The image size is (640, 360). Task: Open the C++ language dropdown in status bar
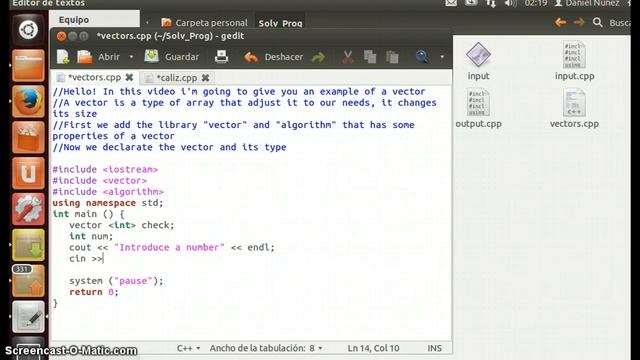point(188,348)
